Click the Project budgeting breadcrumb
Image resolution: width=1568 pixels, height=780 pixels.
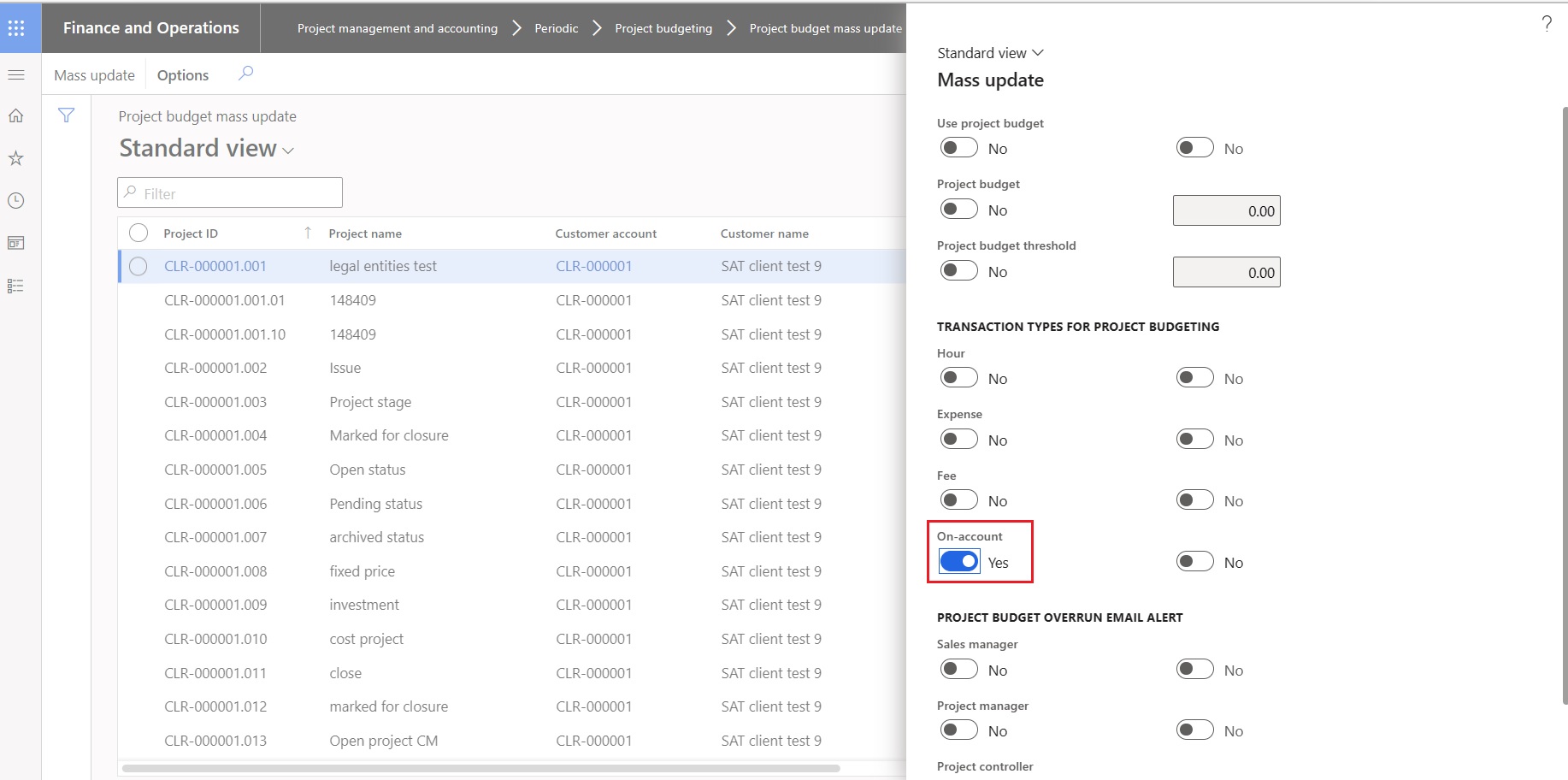663,28
